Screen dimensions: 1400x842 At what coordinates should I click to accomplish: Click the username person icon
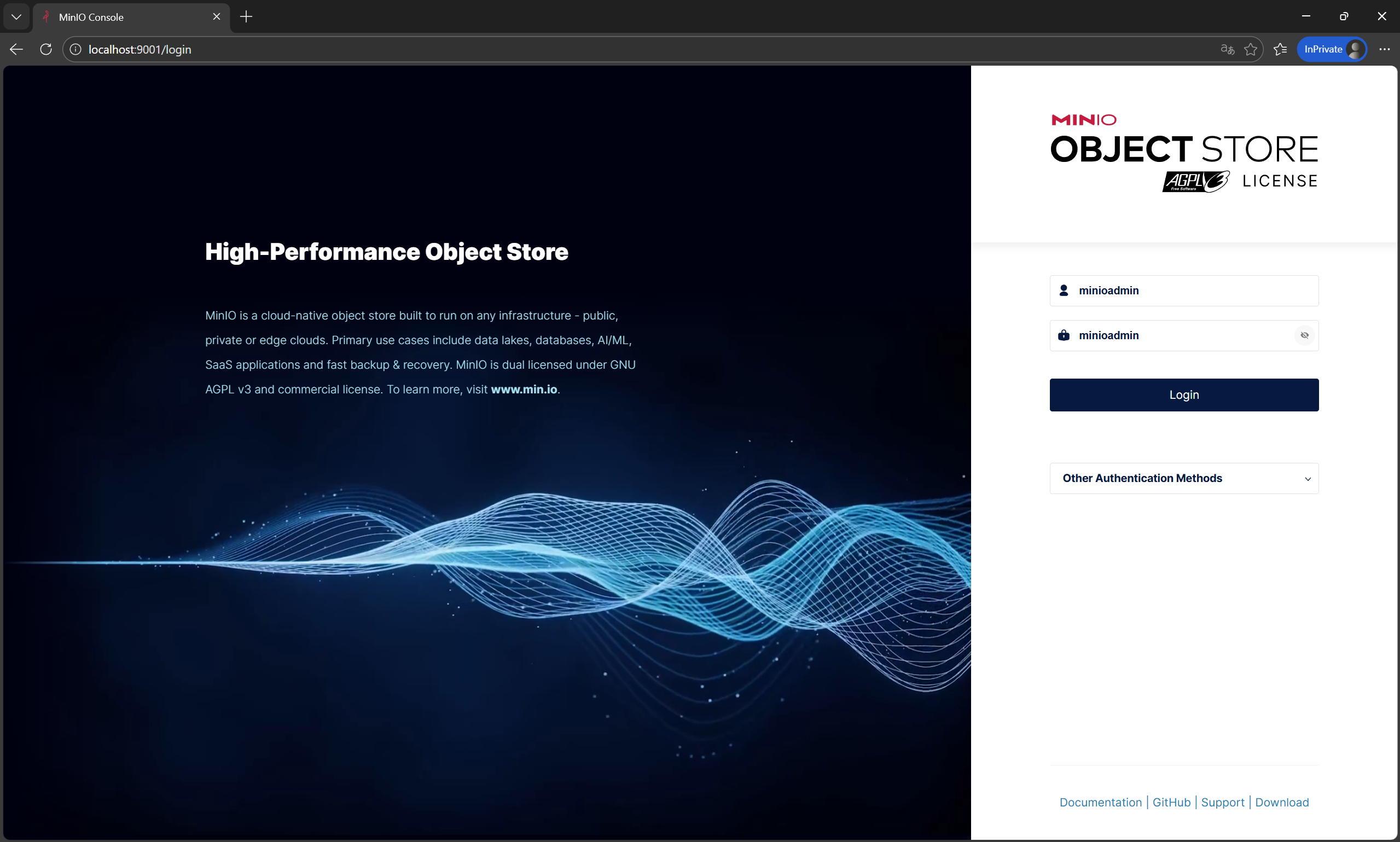tap(1064, 291)
